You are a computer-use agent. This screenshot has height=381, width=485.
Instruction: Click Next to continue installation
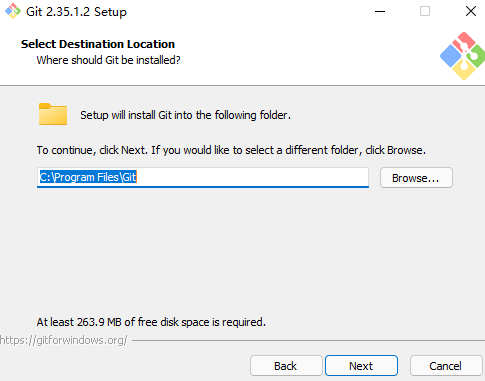click(361, 366)
